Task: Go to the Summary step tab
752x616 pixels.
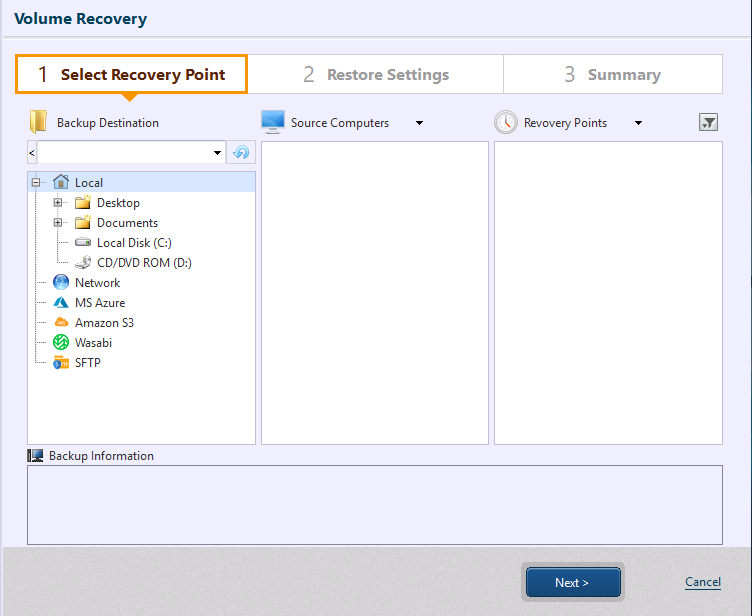Action: coord(612,75)
